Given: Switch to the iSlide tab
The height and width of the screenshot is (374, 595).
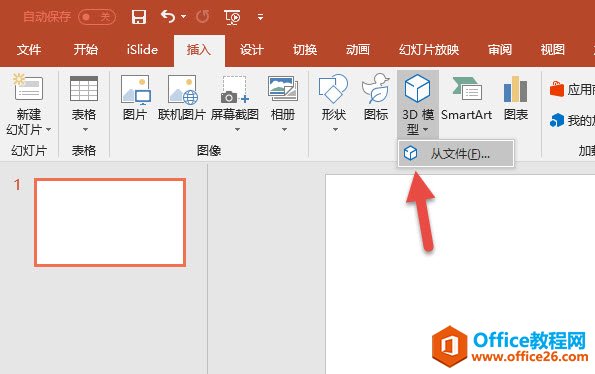Looking at the screenshot, I should 142,50.
